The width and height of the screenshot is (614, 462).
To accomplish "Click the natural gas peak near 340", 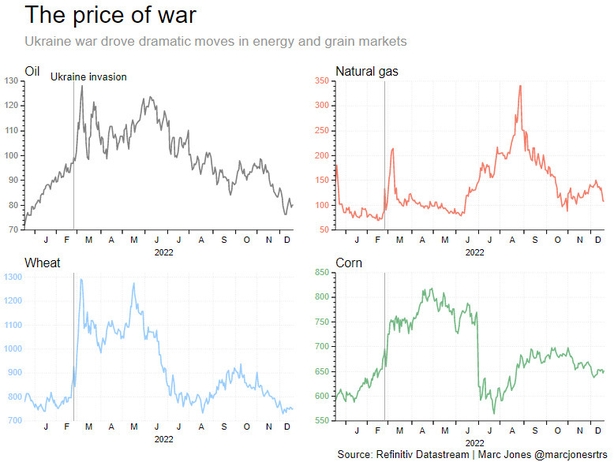I will coord(520,86).
